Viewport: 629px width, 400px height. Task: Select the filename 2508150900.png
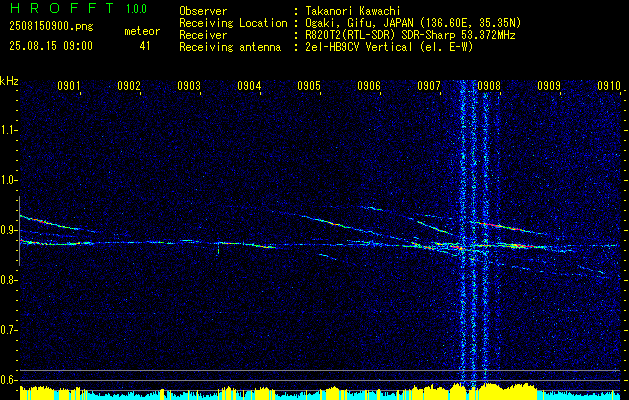click(51, 27)
